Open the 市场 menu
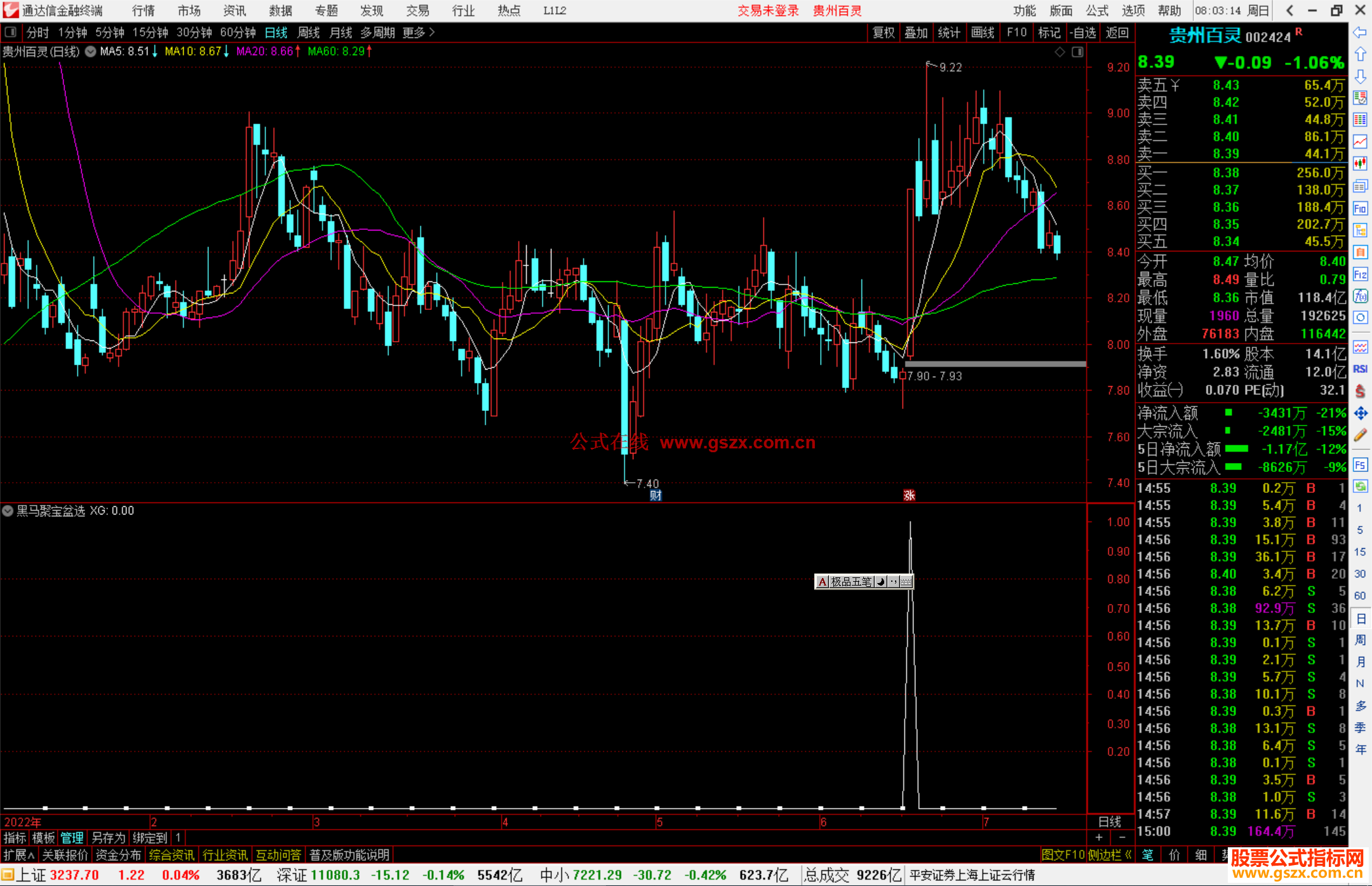Image resolution: width=1372 pixels, height=886 pixels. pos(189,10)
